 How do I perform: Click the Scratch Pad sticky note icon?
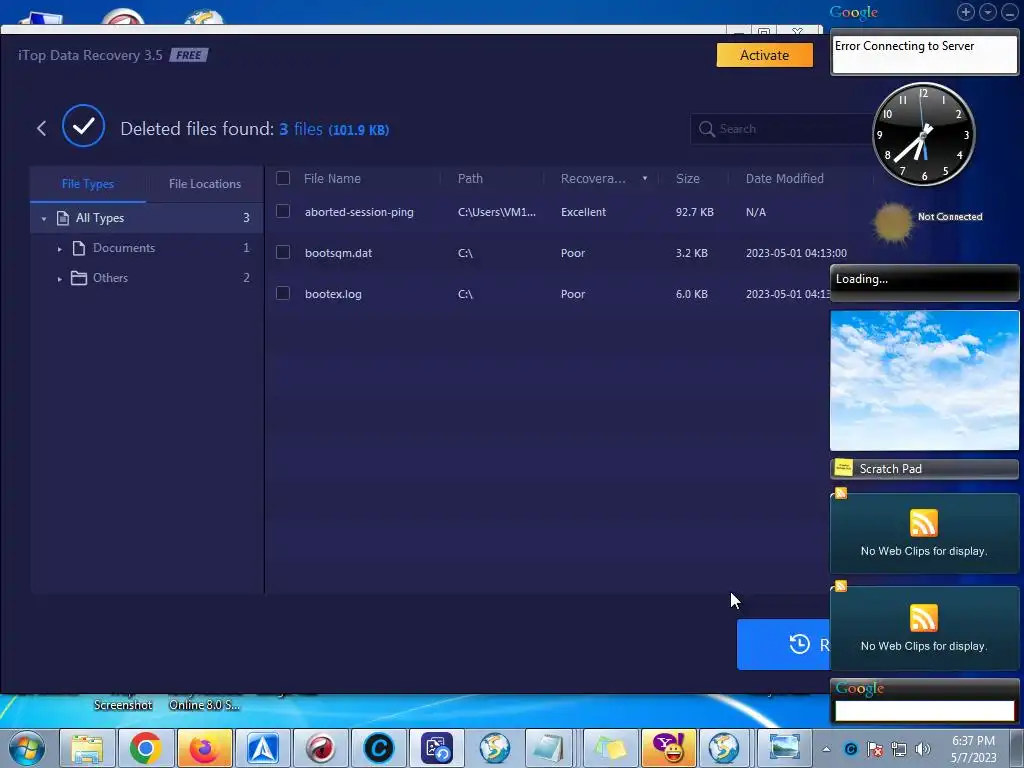[844, 468]
